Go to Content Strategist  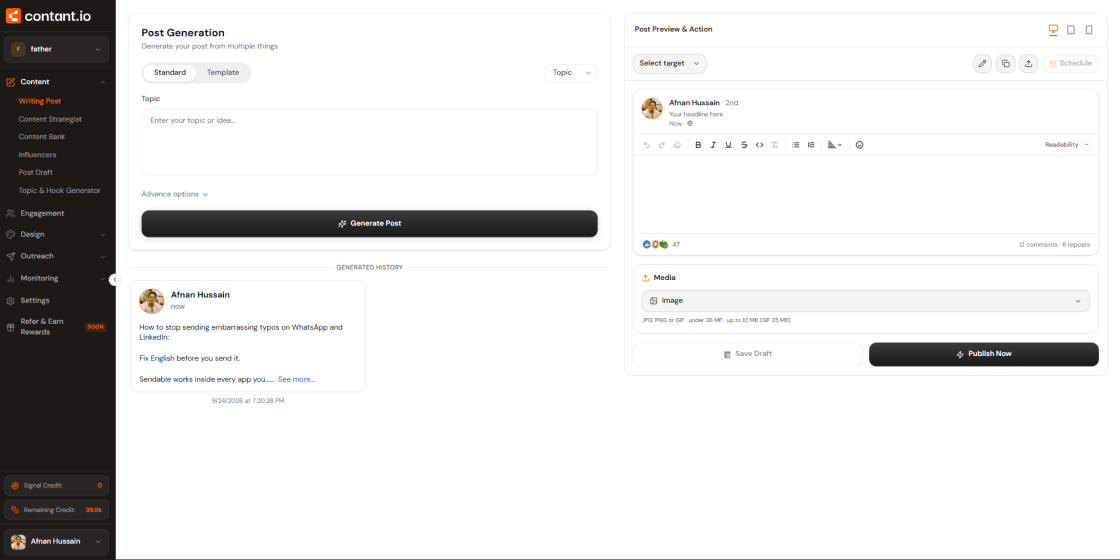point(50,119)
